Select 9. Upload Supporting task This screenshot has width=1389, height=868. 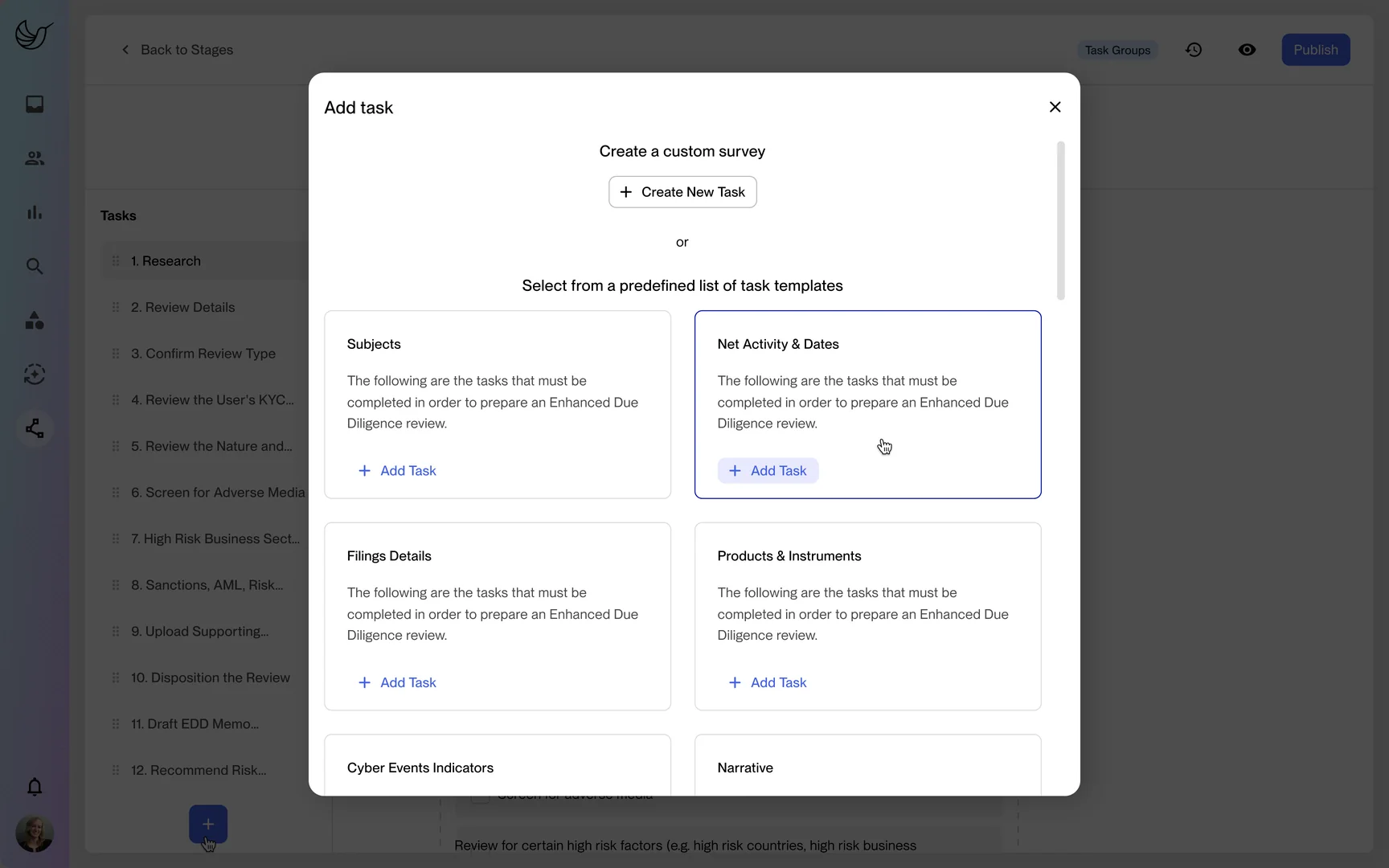tap(205, 631)
